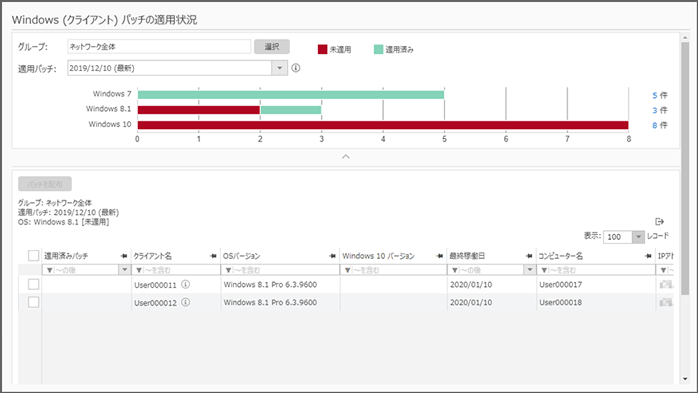Click the red Windows 10 unapplied bar

(383, 125)
